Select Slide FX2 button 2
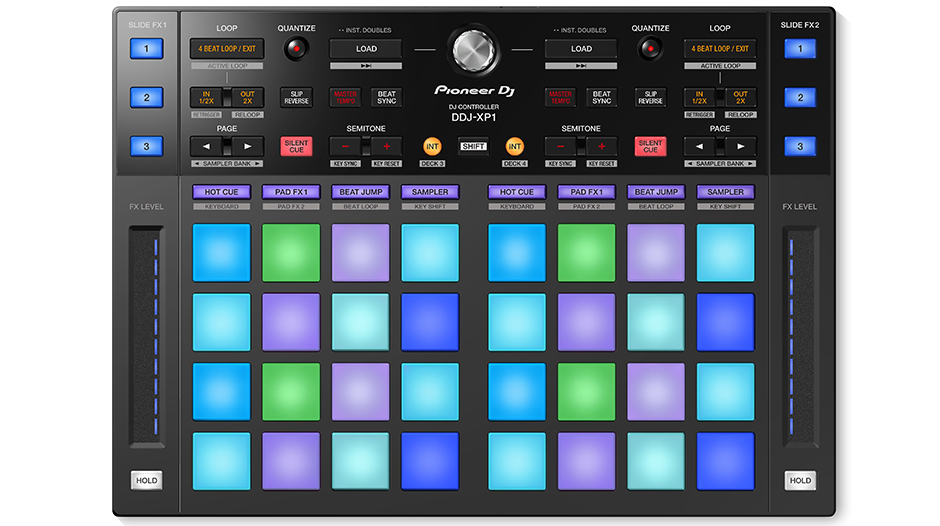The width and height of the screenshot is (940, 526). click(x=800, y=97)
